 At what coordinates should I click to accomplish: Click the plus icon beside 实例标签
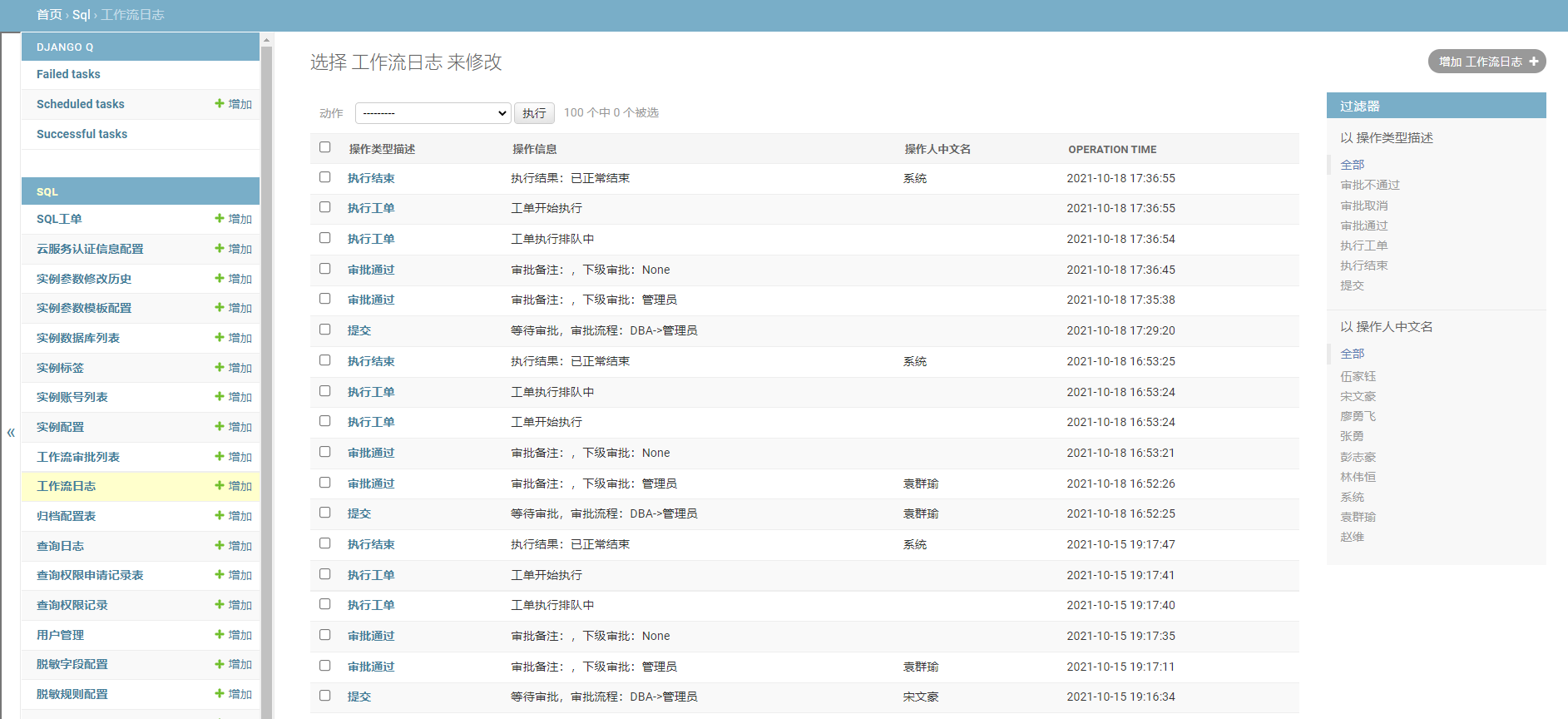(x=220, y=368)
